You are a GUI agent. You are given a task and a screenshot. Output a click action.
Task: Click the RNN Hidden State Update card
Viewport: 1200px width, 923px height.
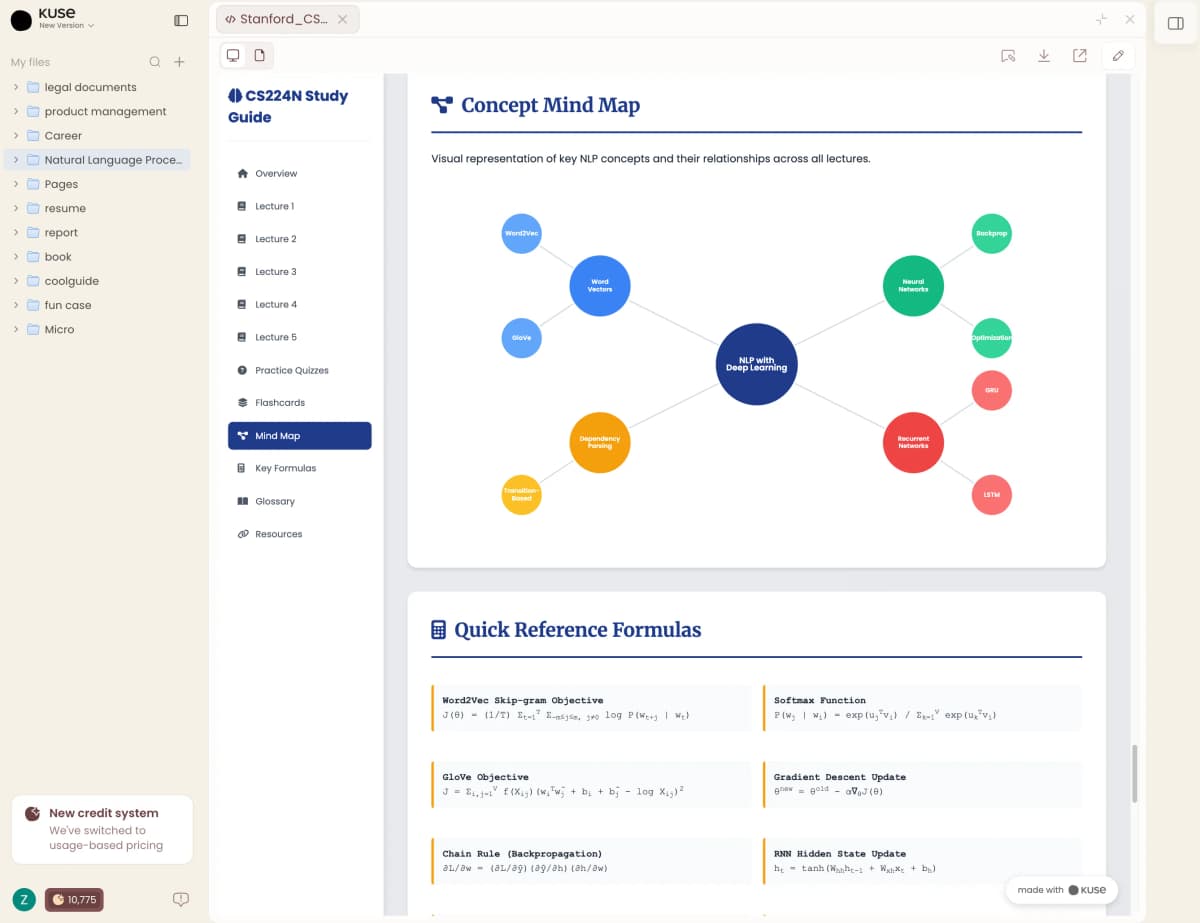click(x=922, y=862)
